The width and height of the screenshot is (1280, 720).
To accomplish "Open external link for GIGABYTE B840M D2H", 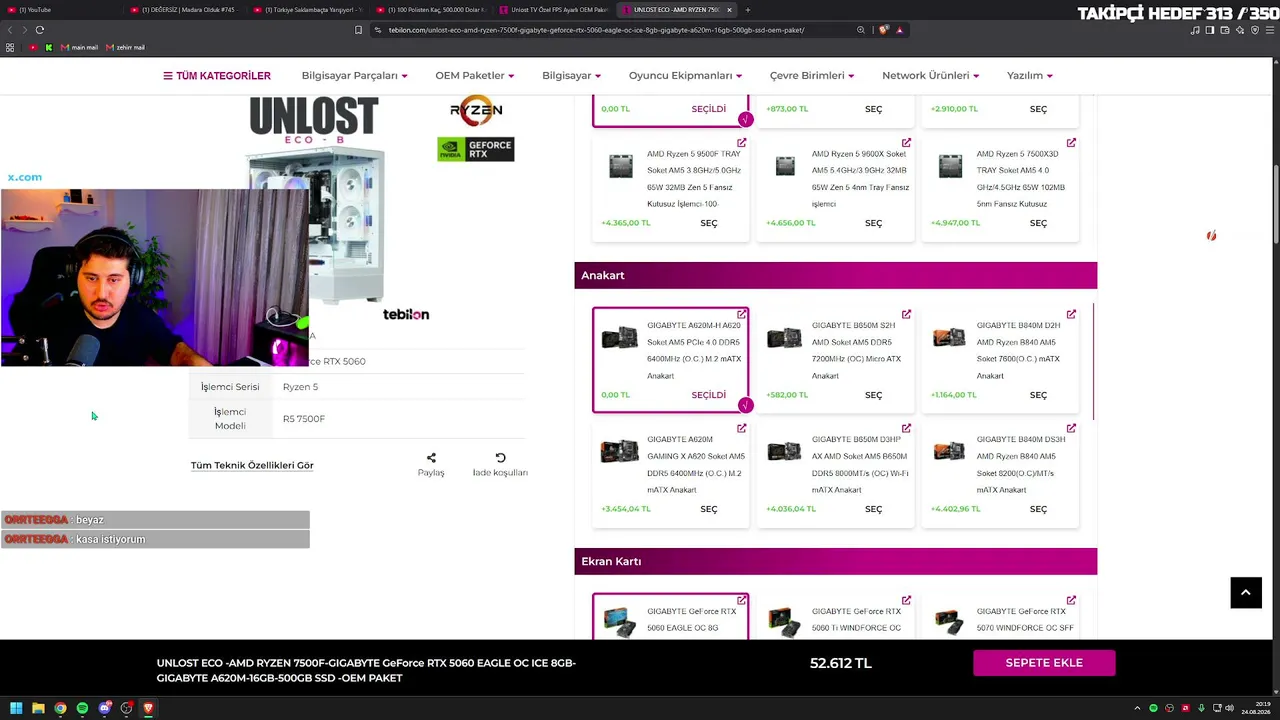I will click(x=1071, y=314).
